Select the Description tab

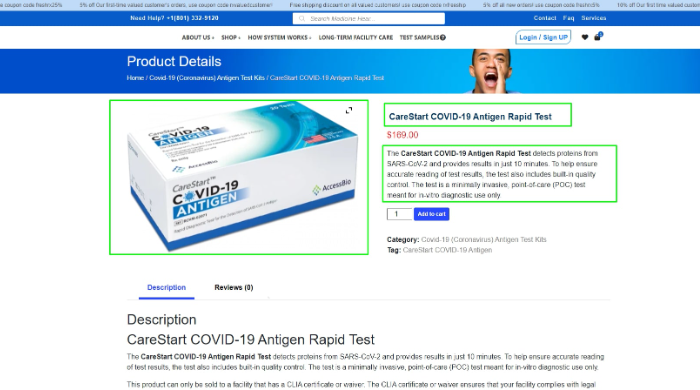(167, 287)
